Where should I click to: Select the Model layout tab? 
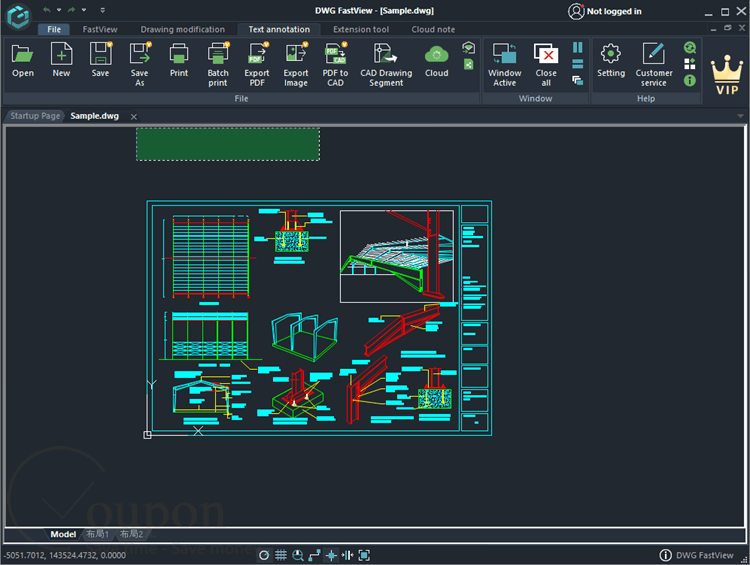click(63, 534)
